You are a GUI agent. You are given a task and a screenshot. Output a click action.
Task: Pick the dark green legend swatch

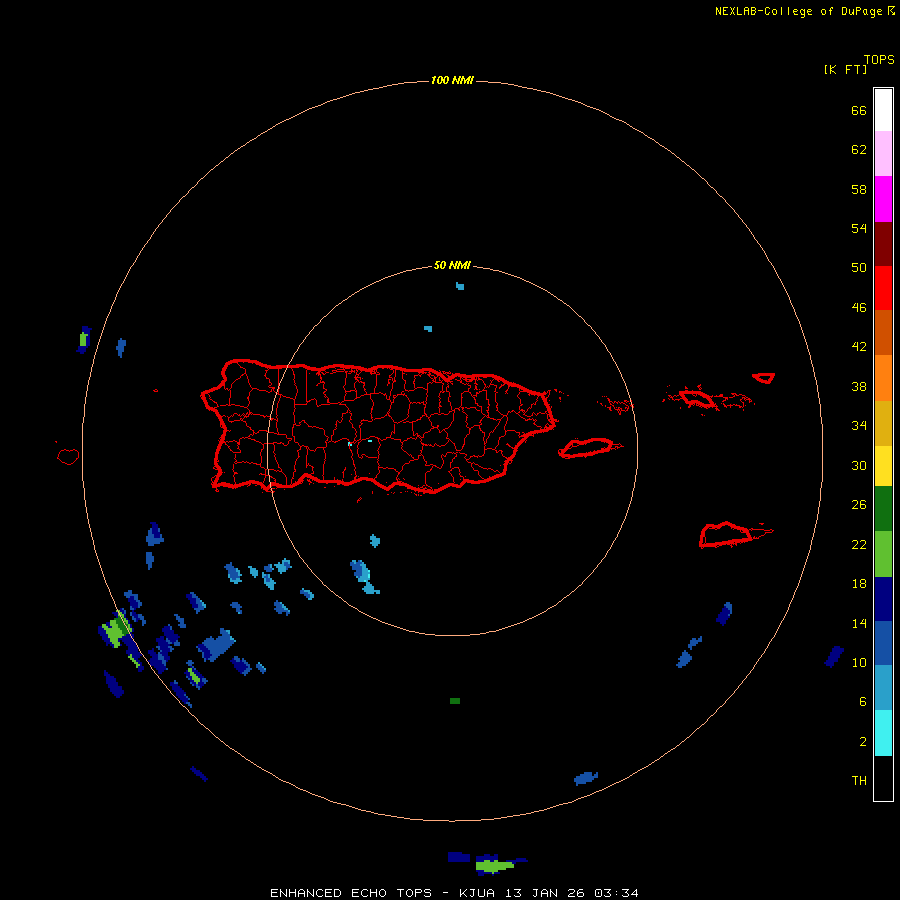coord(883,508)
